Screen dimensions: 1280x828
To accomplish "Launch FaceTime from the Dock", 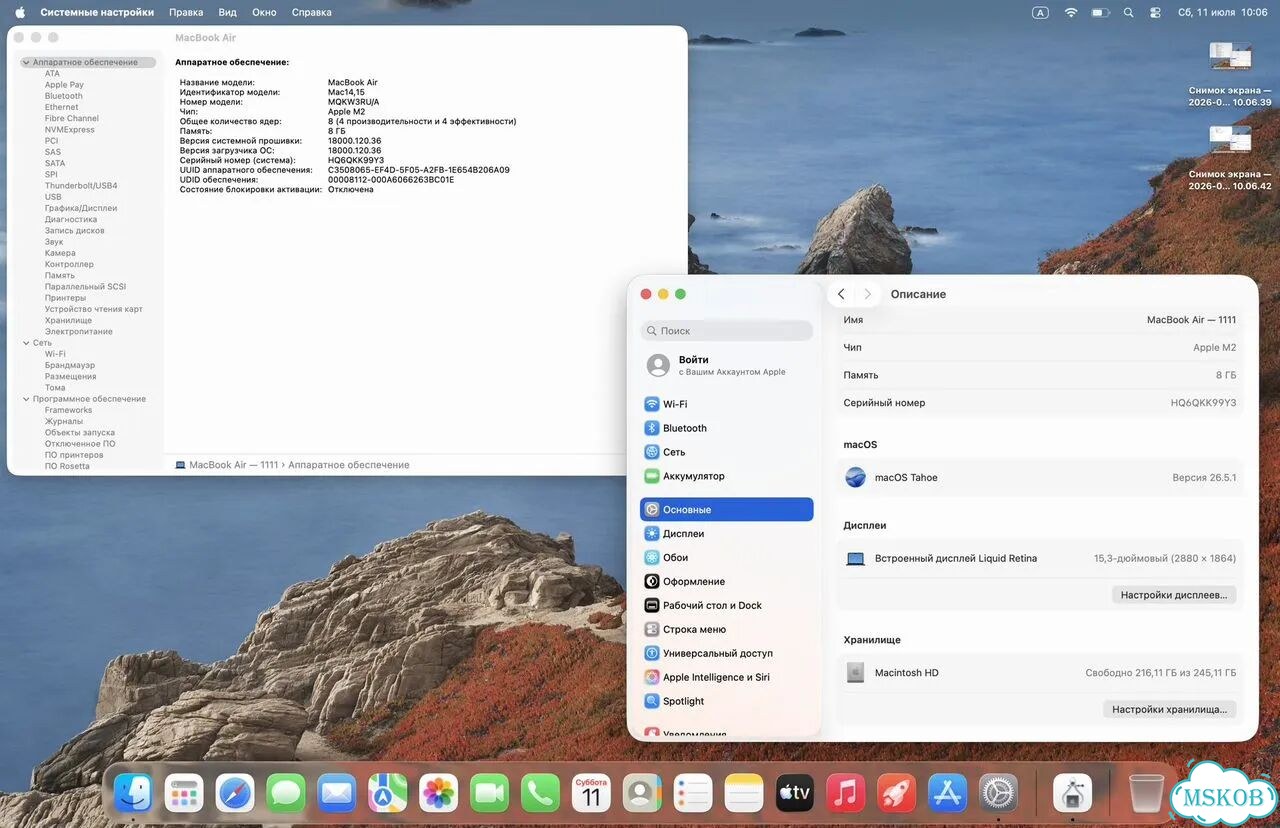I will click(490, 794).
